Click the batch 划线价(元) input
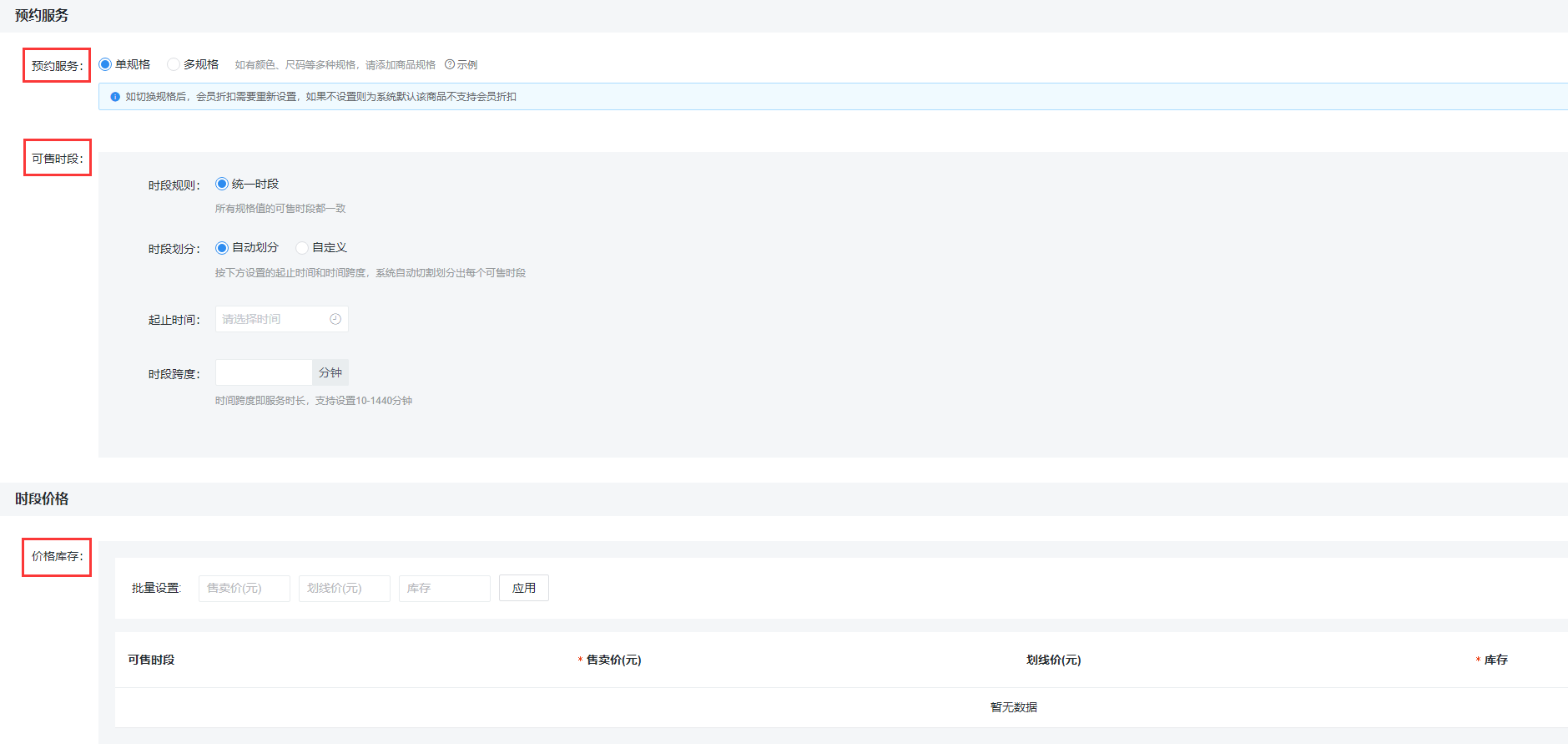Screen dimensions: 1568x744 [344, 589]
